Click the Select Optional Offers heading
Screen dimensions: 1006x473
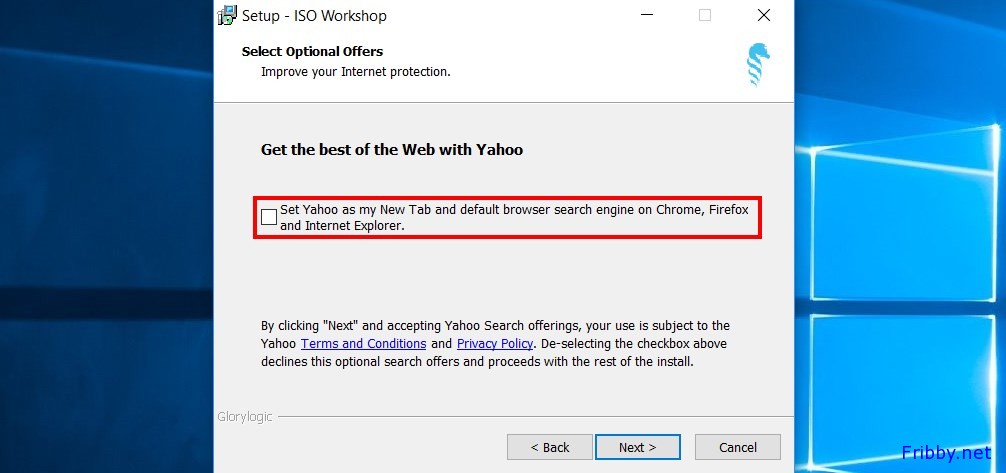coord(312,52)
